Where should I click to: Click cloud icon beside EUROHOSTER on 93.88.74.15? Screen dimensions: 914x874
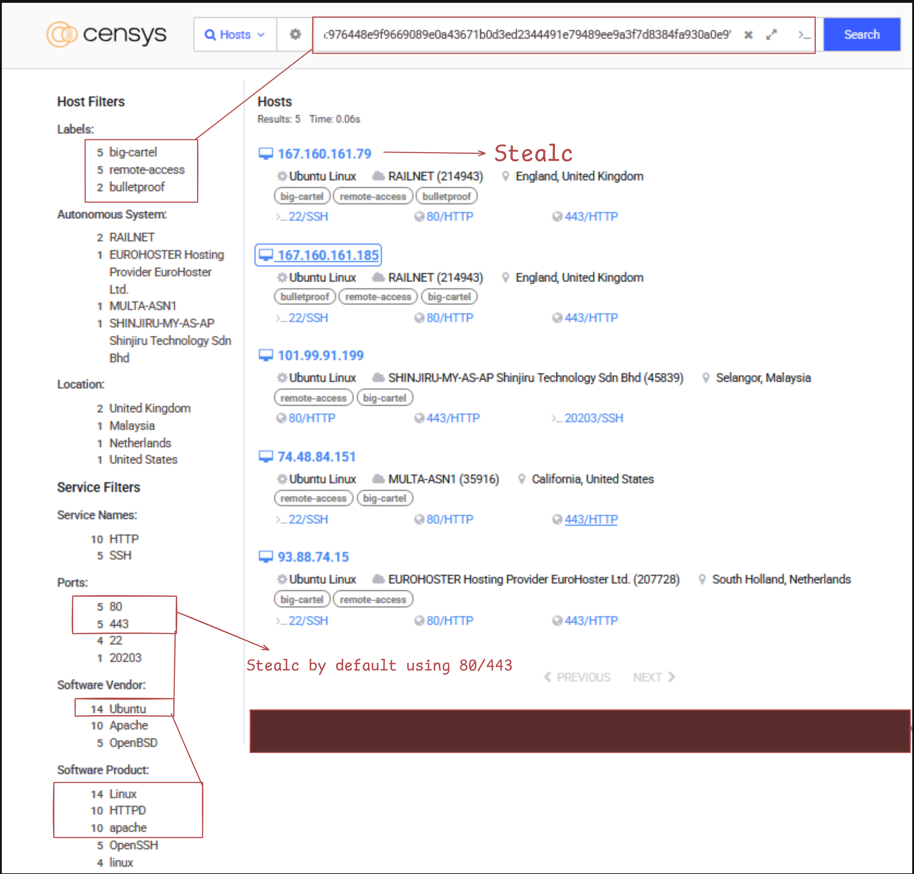378,580
